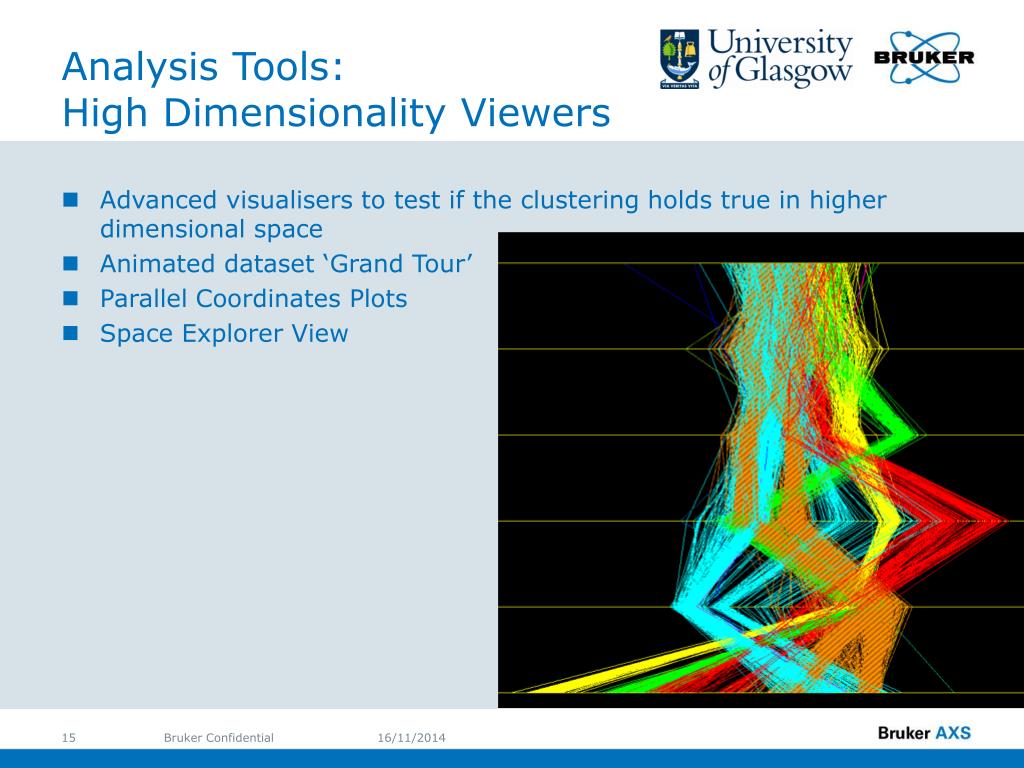Viewport: 1024px width, 768px height.
Task: Click the bullet 'Space Explorer View'
Action: [224, 333]
